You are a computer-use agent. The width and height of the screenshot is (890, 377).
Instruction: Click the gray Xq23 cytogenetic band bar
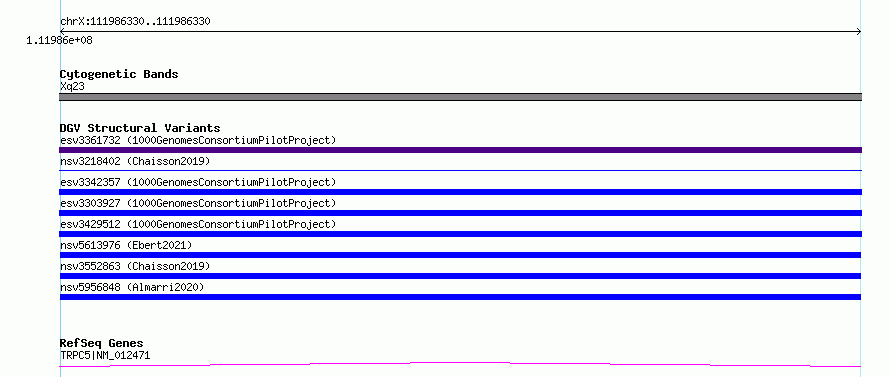click(460, 97)
